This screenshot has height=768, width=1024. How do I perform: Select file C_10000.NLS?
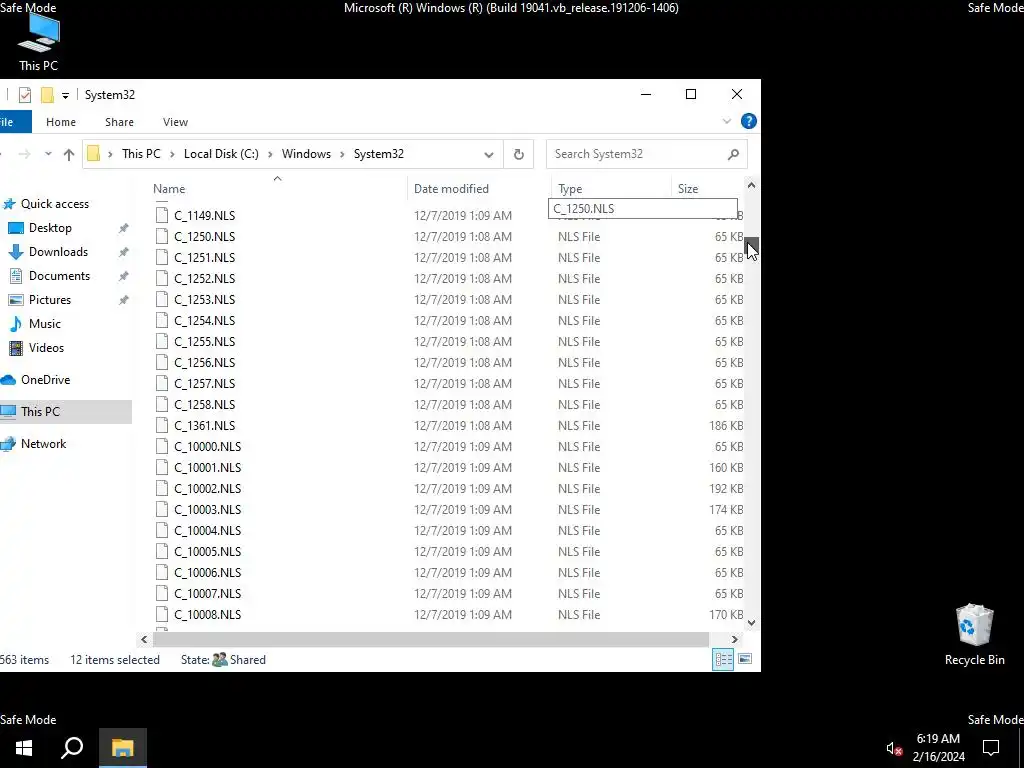[208, 447]
